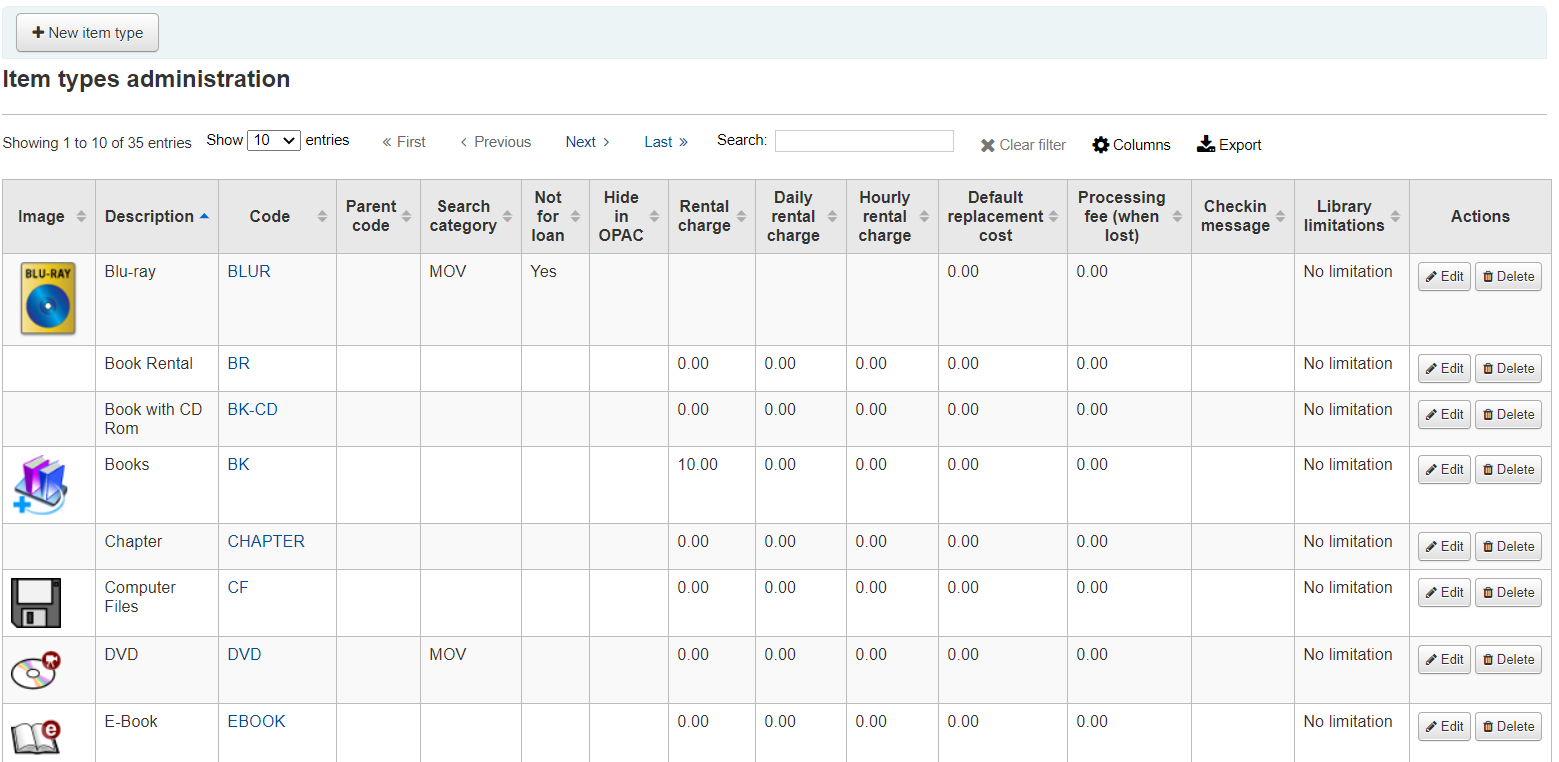Image resolution: width=1559 pixels, height=762 pixels.
Task: Edit the Chapter item type
Action: point(1444,547)
